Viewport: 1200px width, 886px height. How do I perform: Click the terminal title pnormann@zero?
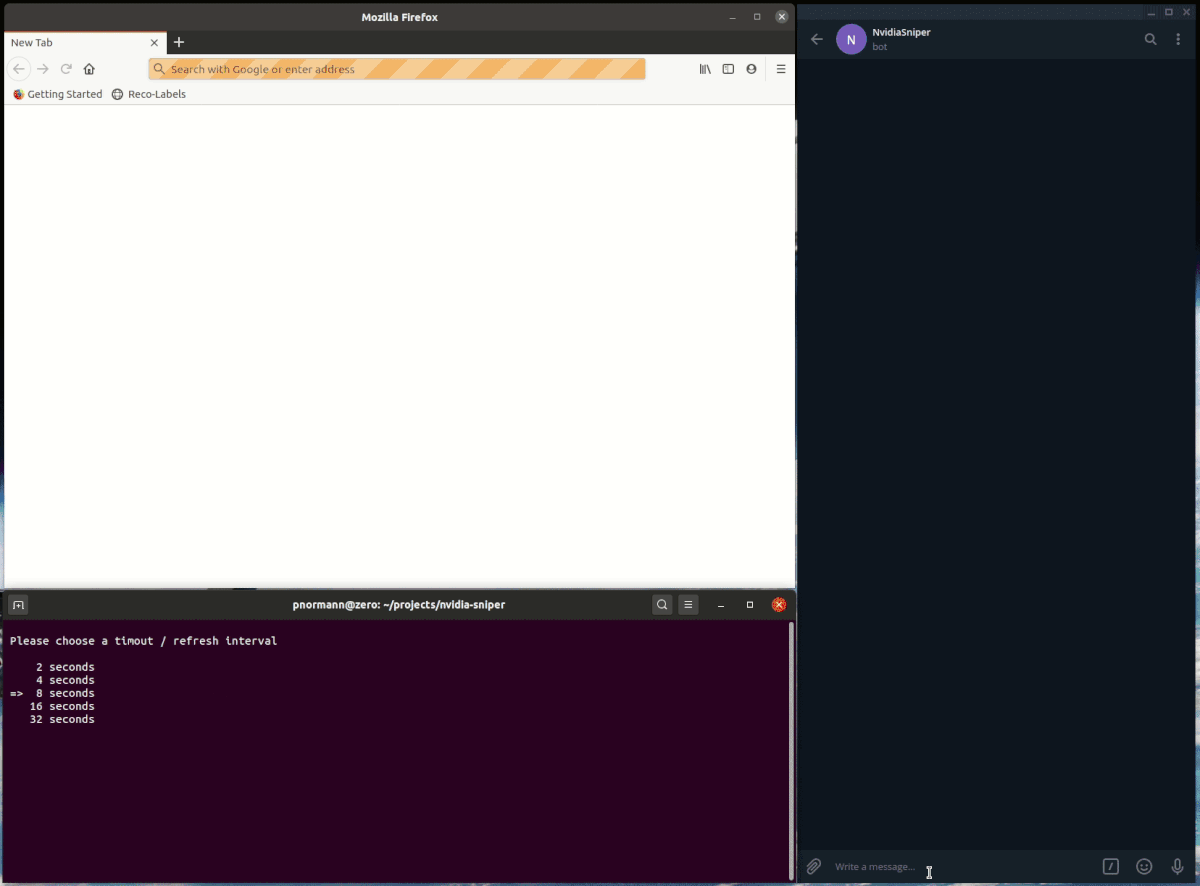398,605
